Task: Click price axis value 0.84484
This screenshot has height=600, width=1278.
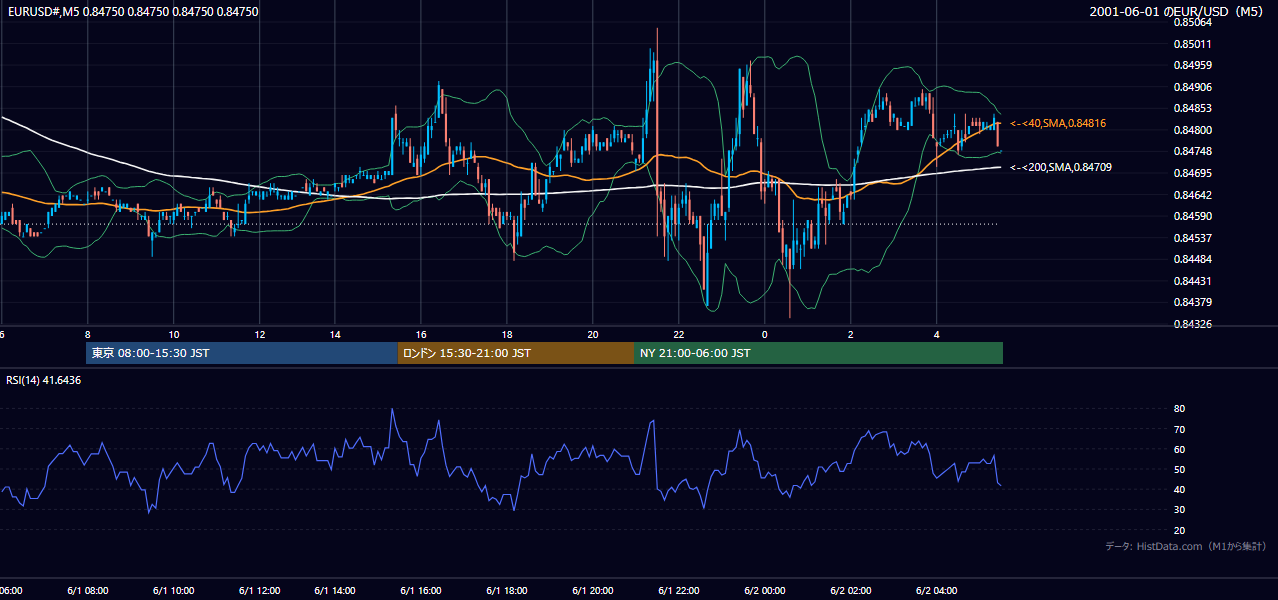Action: (1192, 259)
